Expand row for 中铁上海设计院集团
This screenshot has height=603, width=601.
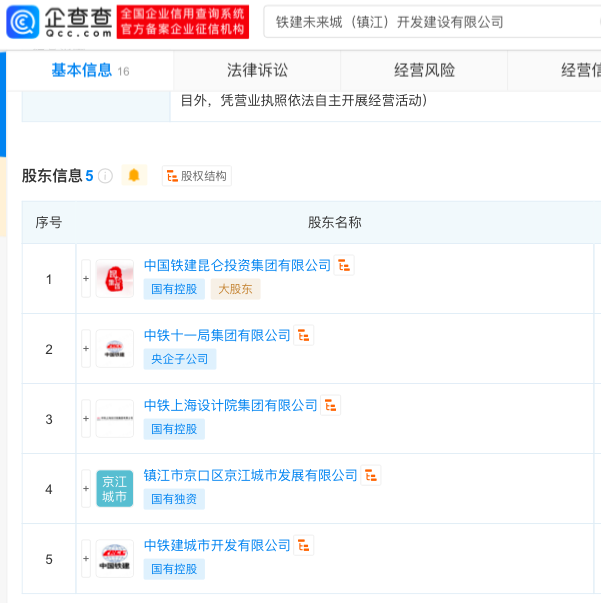(86, 418)
